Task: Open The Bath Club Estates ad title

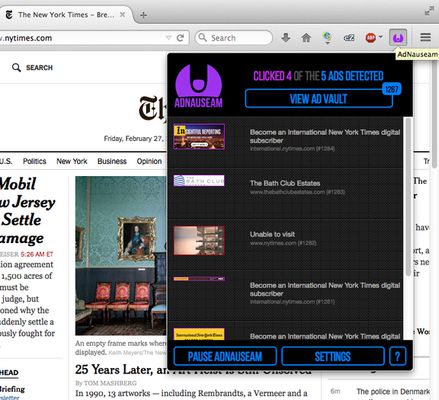Action: (285, 183)
